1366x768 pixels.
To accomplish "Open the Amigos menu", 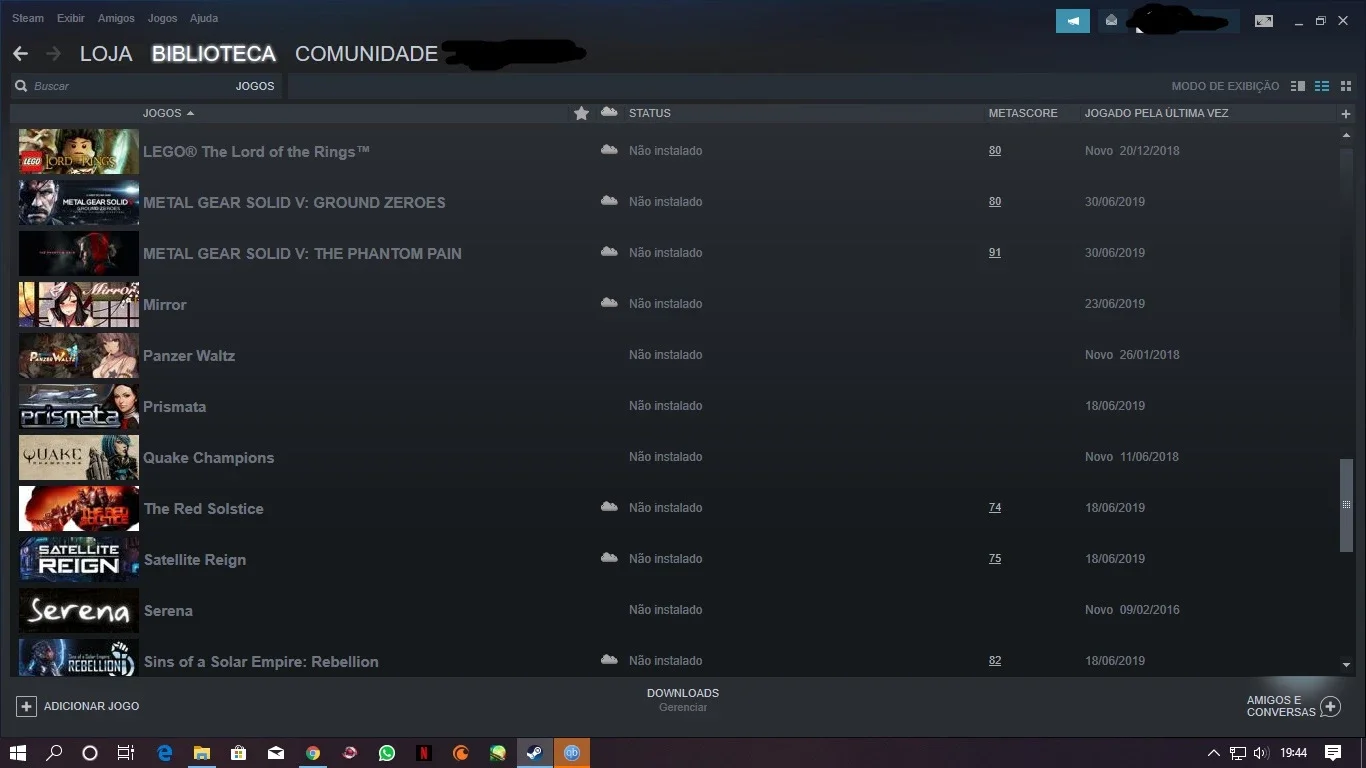I will (116, 18).
